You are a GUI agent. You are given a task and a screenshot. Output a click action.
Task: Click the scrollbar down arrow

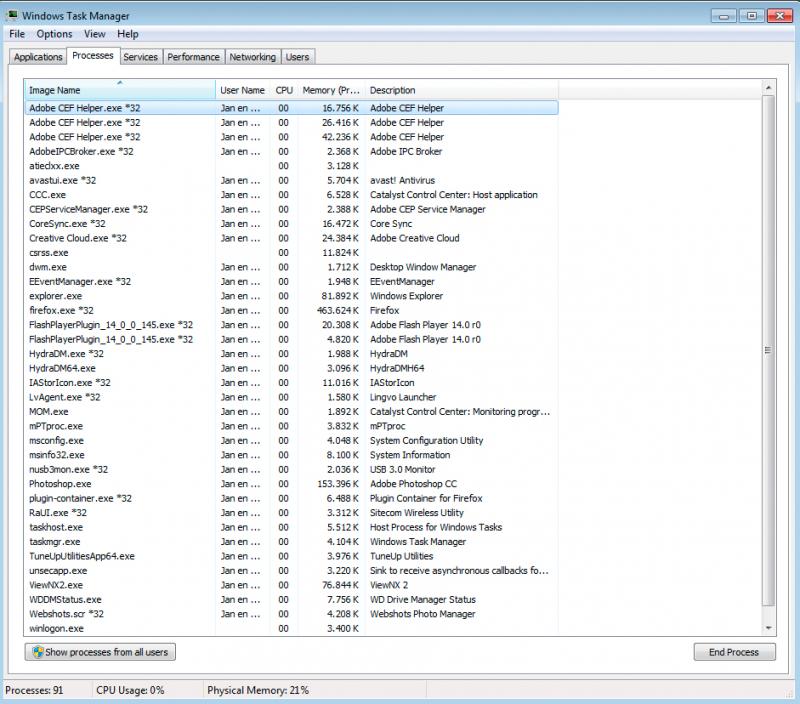tap(768, 628)
